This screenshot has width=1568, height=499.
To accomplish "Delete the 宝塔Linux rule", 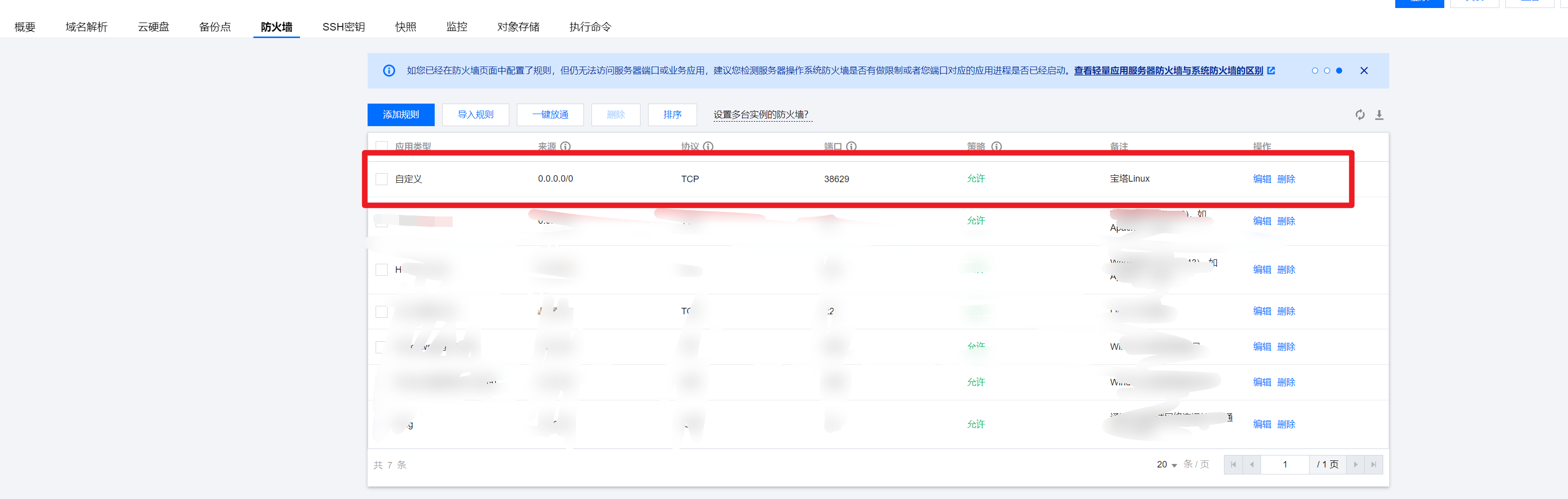I will point(1286,179).
